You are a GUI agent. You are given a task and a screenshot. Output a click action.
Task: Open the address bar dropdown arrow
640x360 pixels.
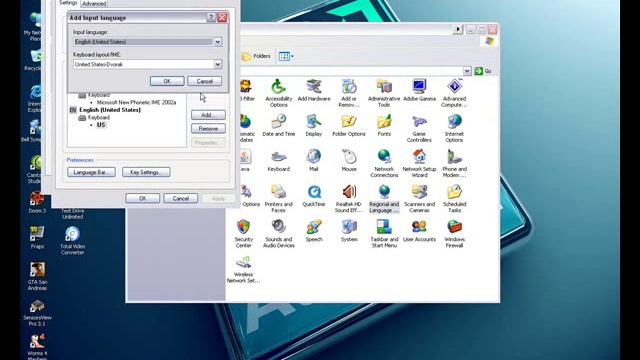[x=467, y=71]
